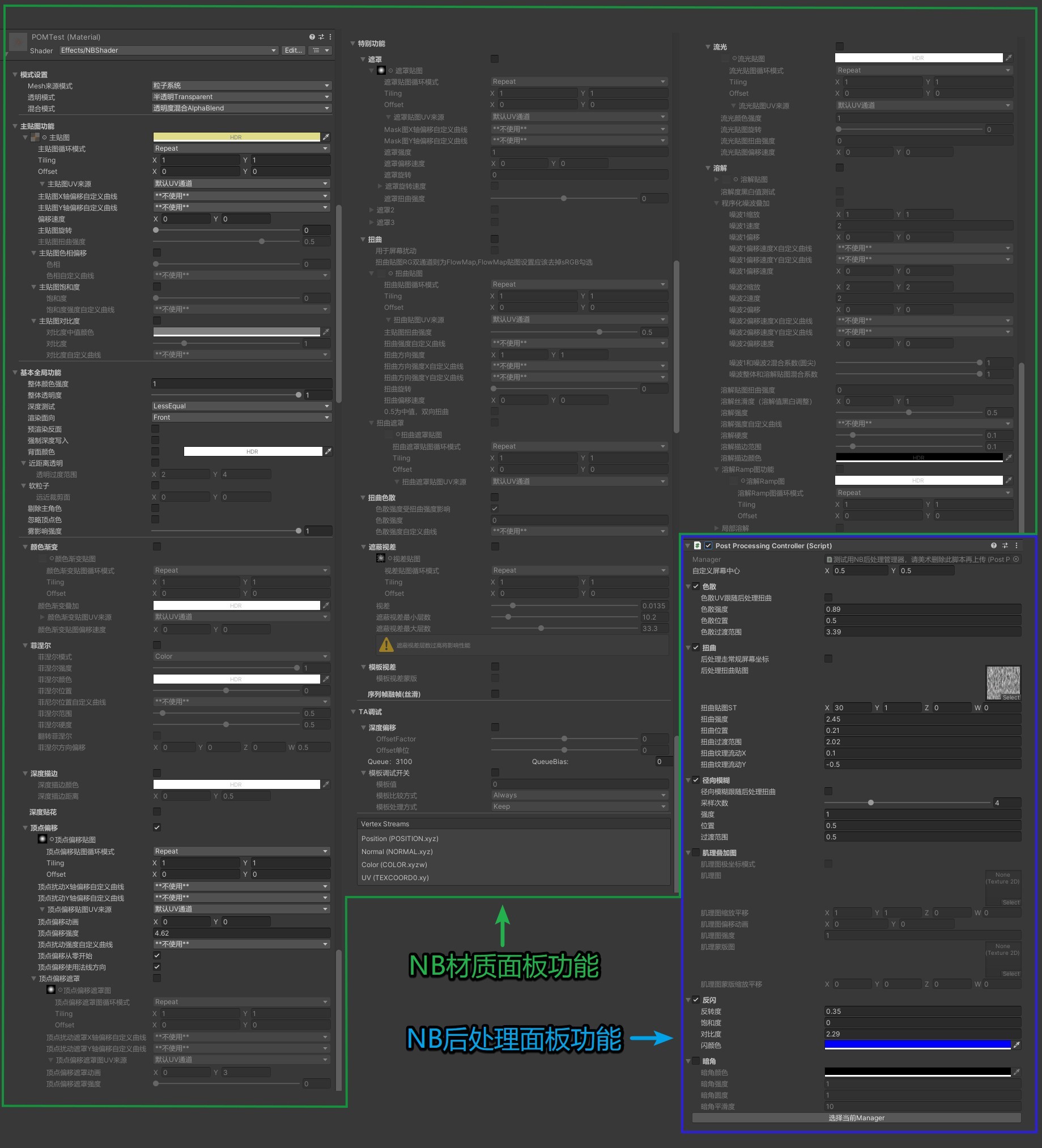Disable the 顶点偏移 checkbox
This screenshot has height=1148, width=1042.
(158, 827)
